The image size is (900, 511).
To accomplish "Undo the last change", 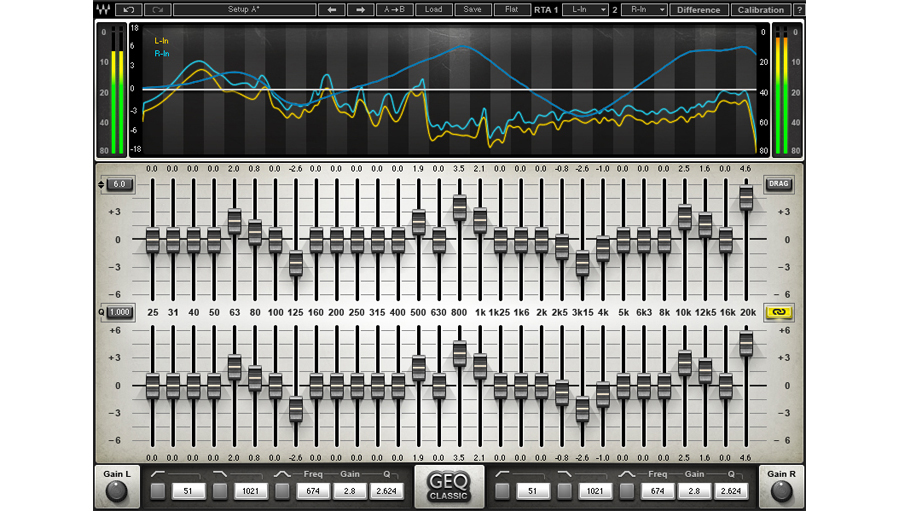I will click(128, 9).
